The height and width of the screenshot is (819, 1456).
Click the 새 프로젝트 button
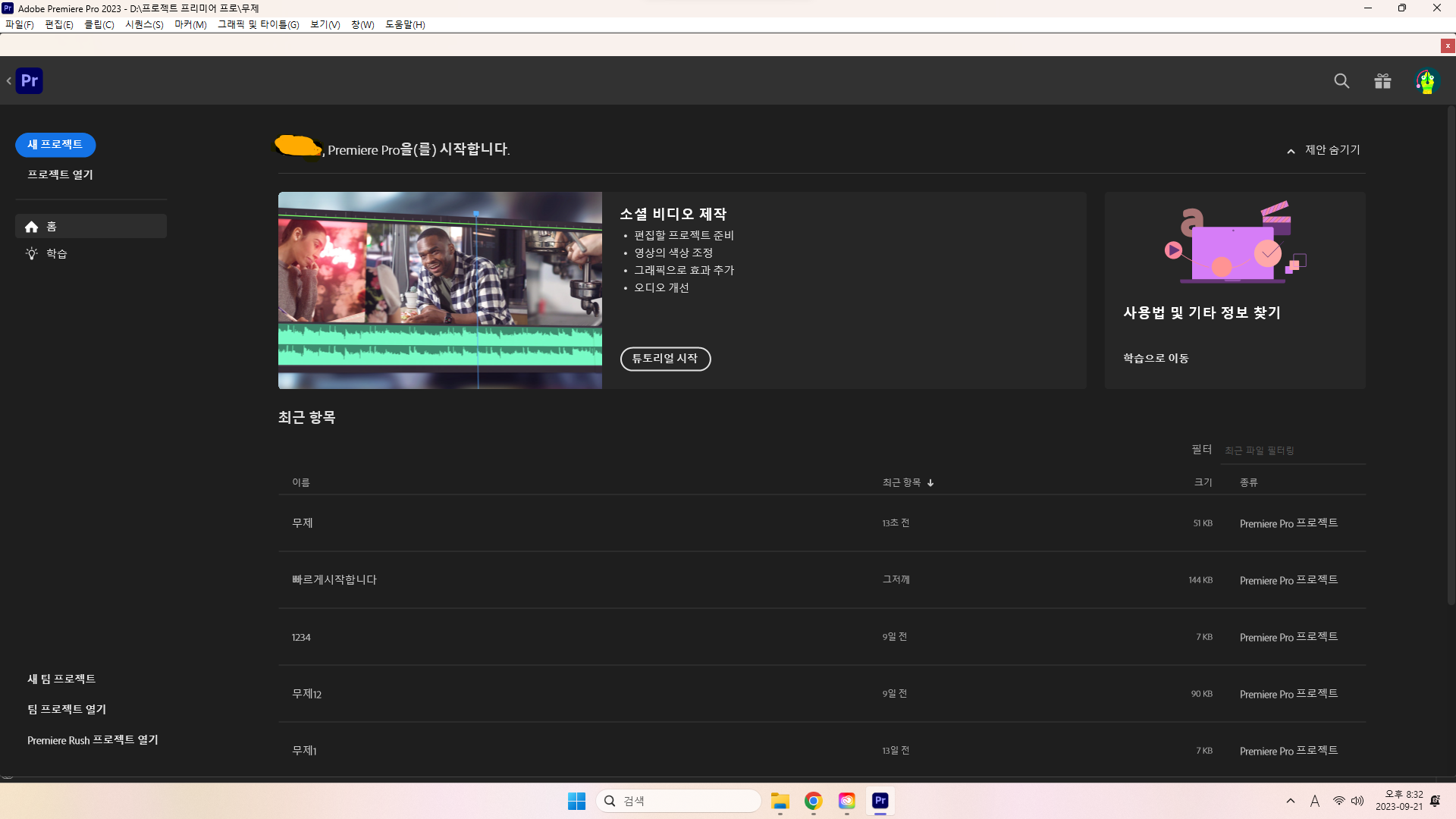pyautogui.click(x=55, y=145)
